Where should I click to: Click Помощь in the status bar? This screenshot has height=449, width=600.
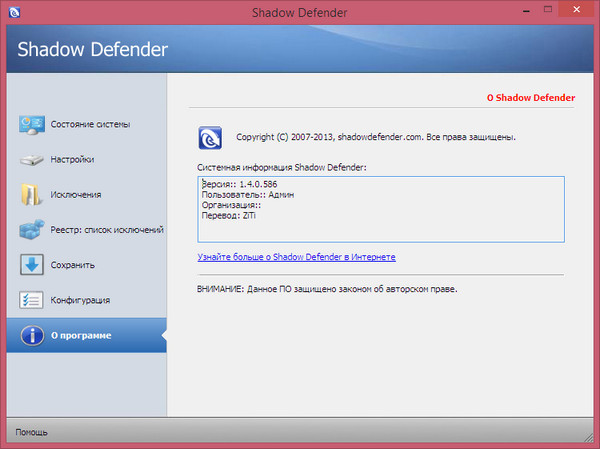tap(30, 433)
